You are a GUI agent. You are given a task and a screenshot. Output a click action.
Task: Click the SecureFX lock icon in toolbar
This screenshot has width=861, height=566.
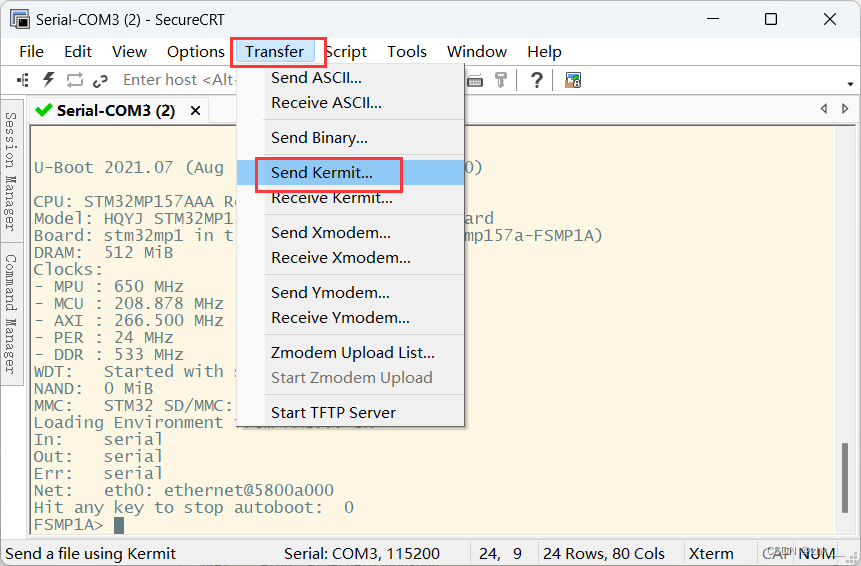(x=573, y=80)
